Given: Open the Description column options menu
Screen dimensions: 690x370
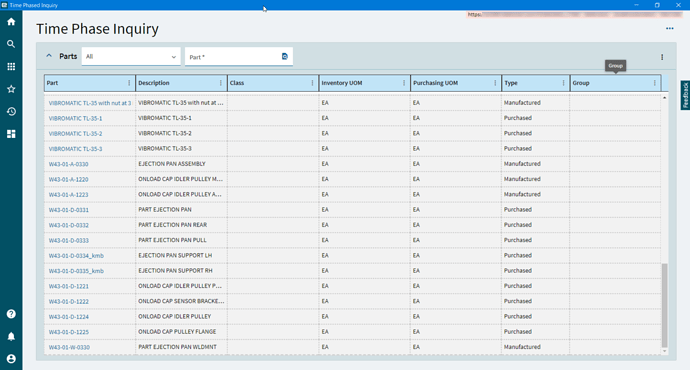Looking at the screenshot, I should pos(220,83).
